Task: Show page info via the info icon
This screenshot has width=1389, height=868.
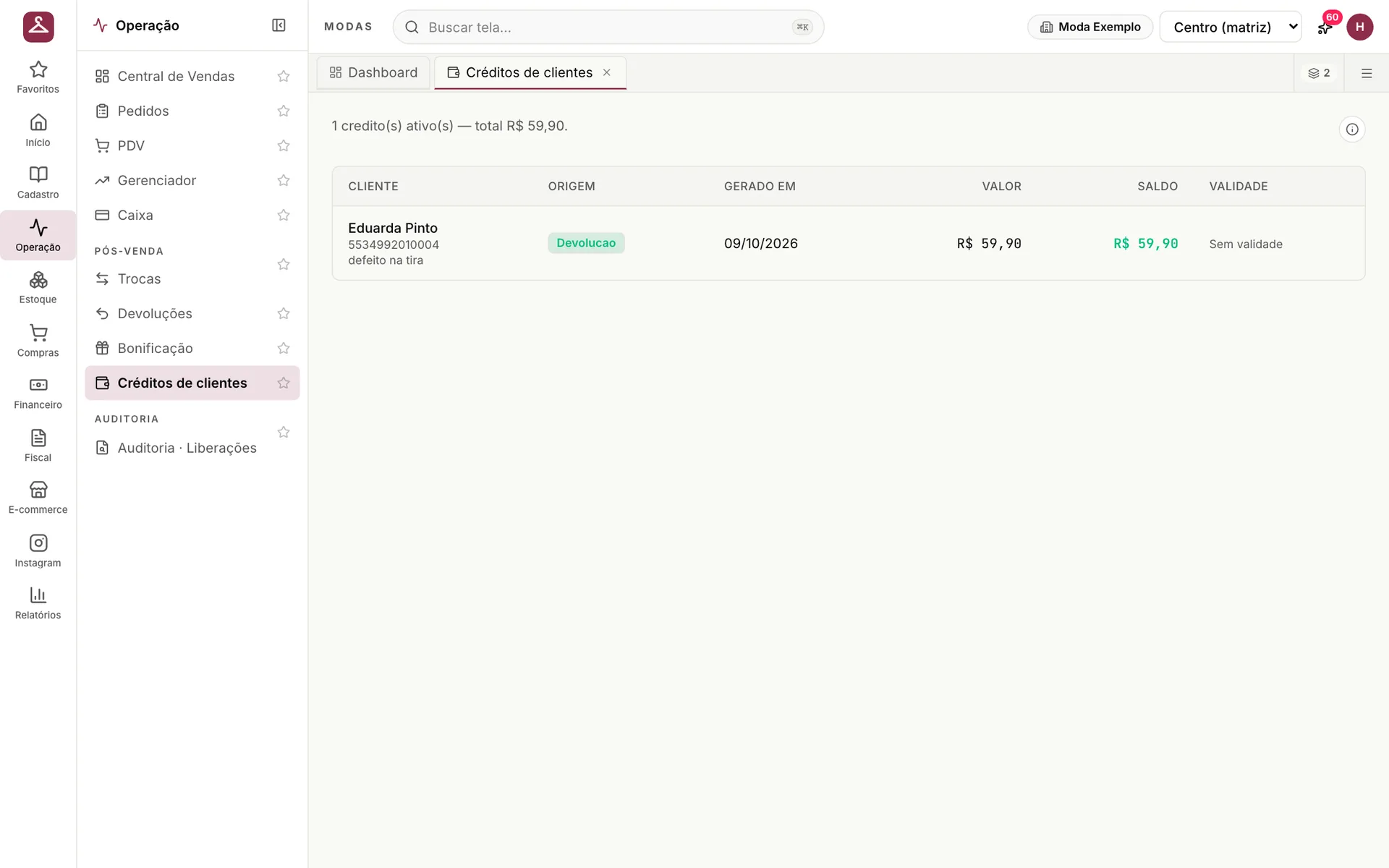Action: [x=1351, y=129]
